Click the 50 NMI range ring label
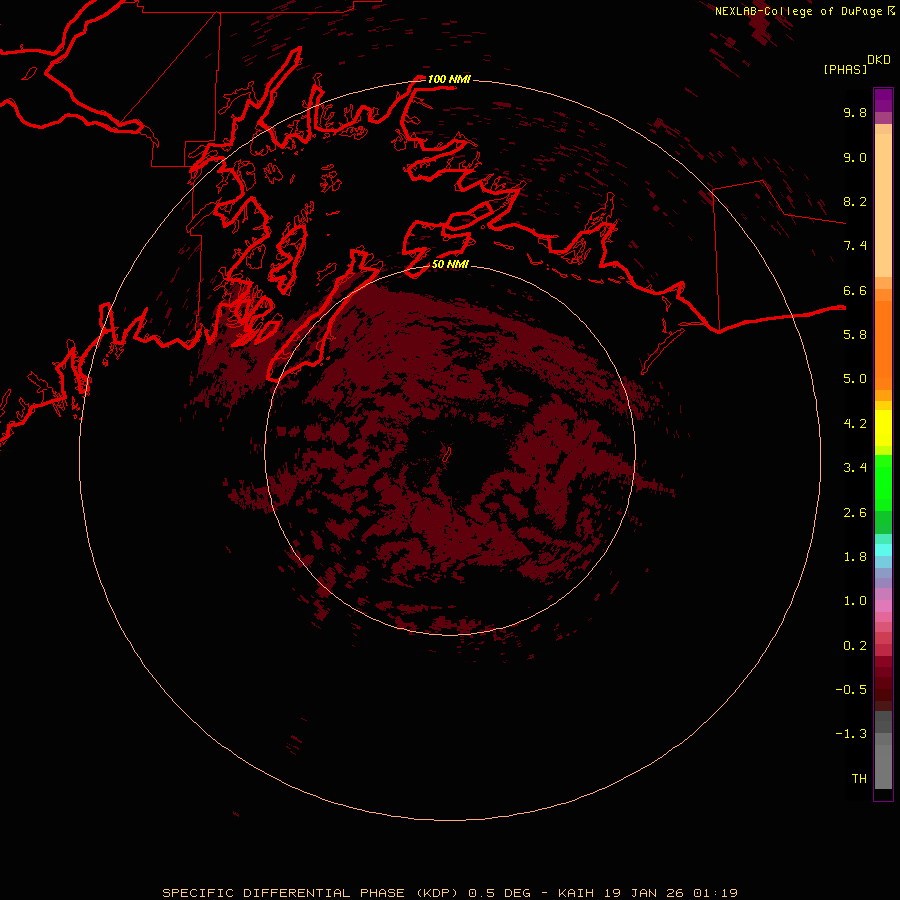Viewport: 900px width, 900px height. point(450,264)
